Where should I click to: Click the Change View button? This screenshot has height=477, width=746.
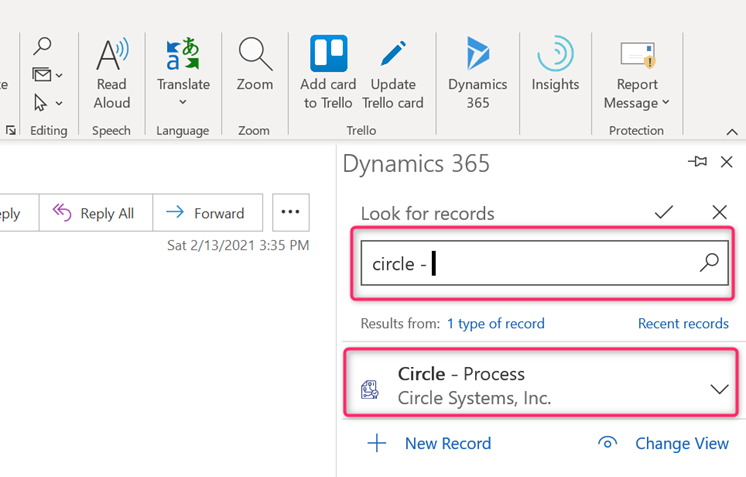[x=663, y=443]
